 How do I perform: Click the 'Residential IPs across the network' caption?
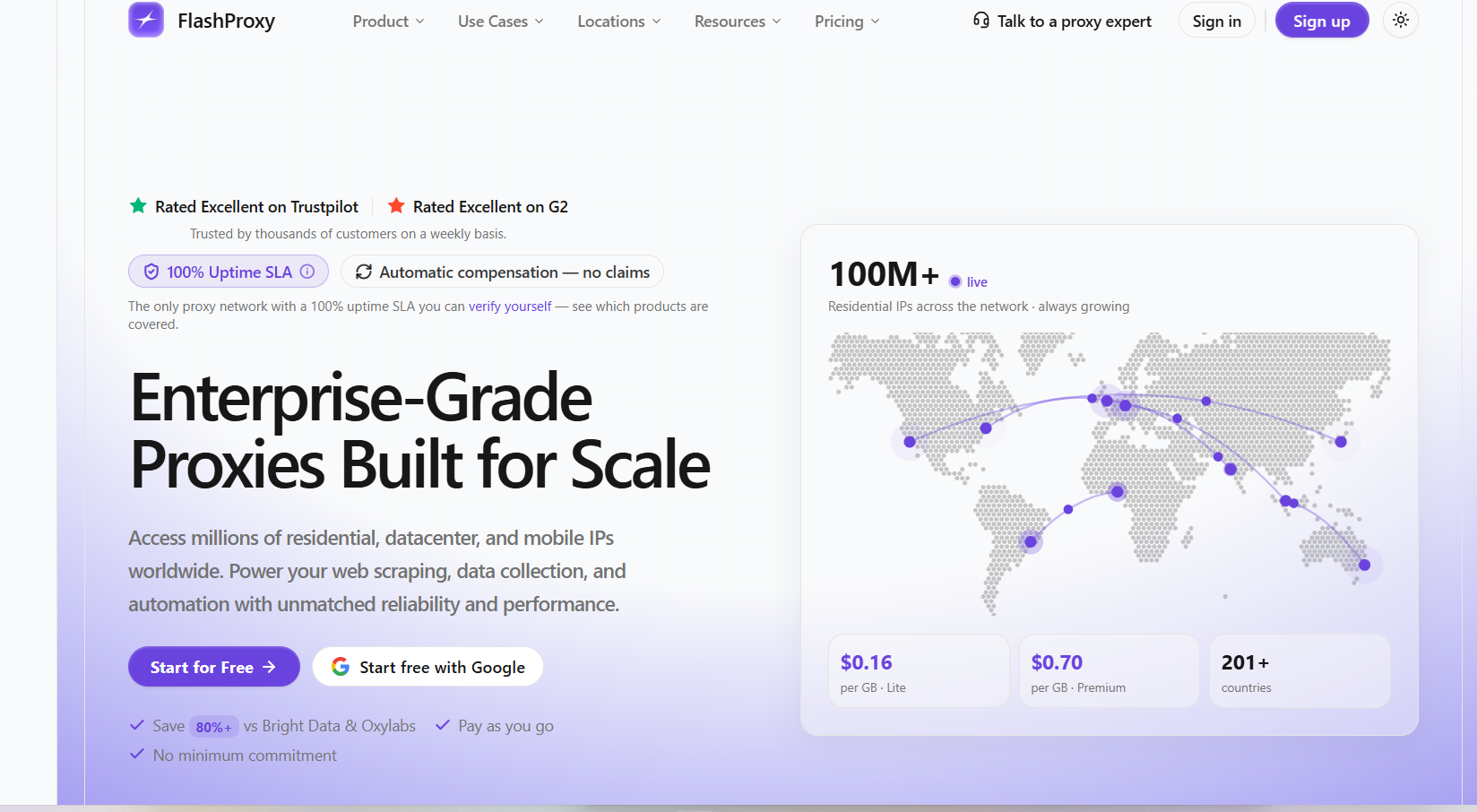coord(979,307)
